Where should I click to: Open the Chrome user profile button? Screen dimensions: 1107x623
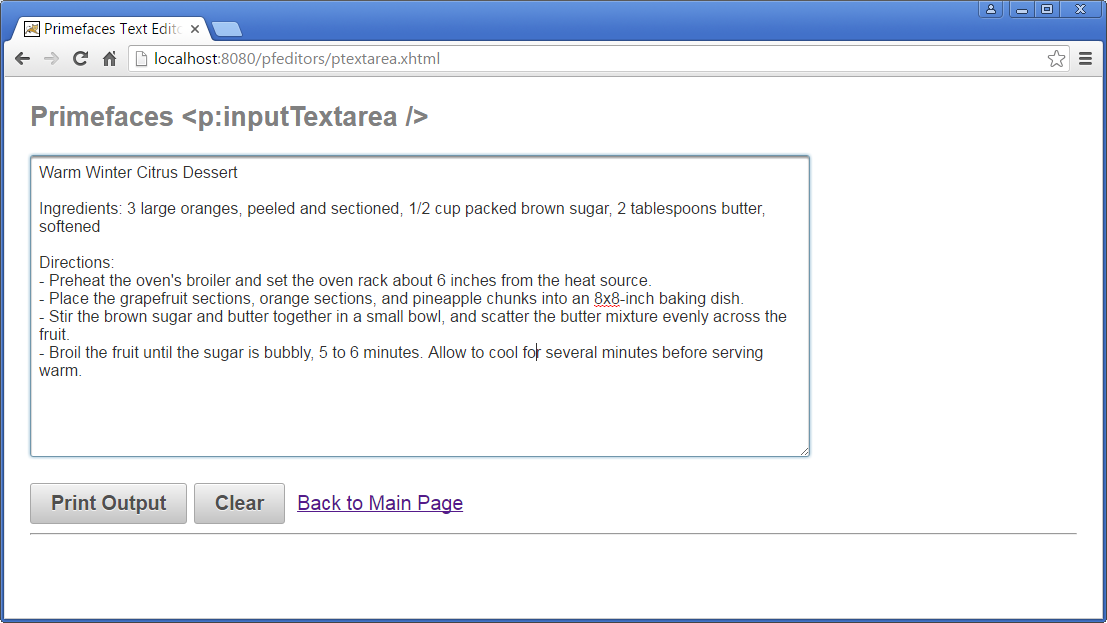(991, 9)
